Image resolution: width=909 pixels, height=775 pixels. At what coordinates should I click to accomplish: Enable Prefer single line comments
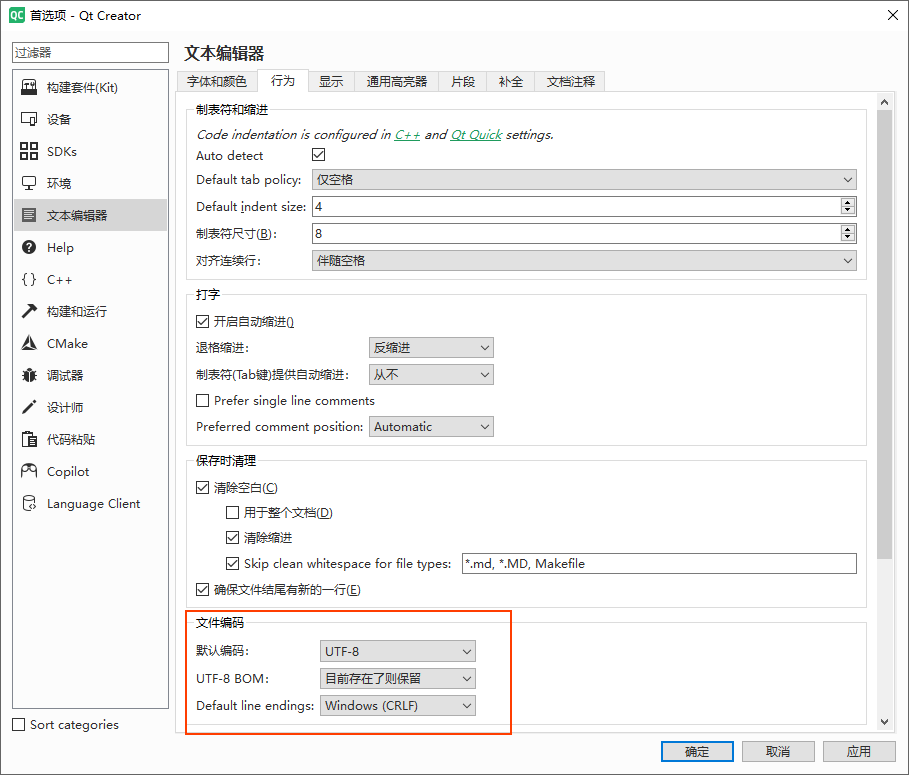203,401
